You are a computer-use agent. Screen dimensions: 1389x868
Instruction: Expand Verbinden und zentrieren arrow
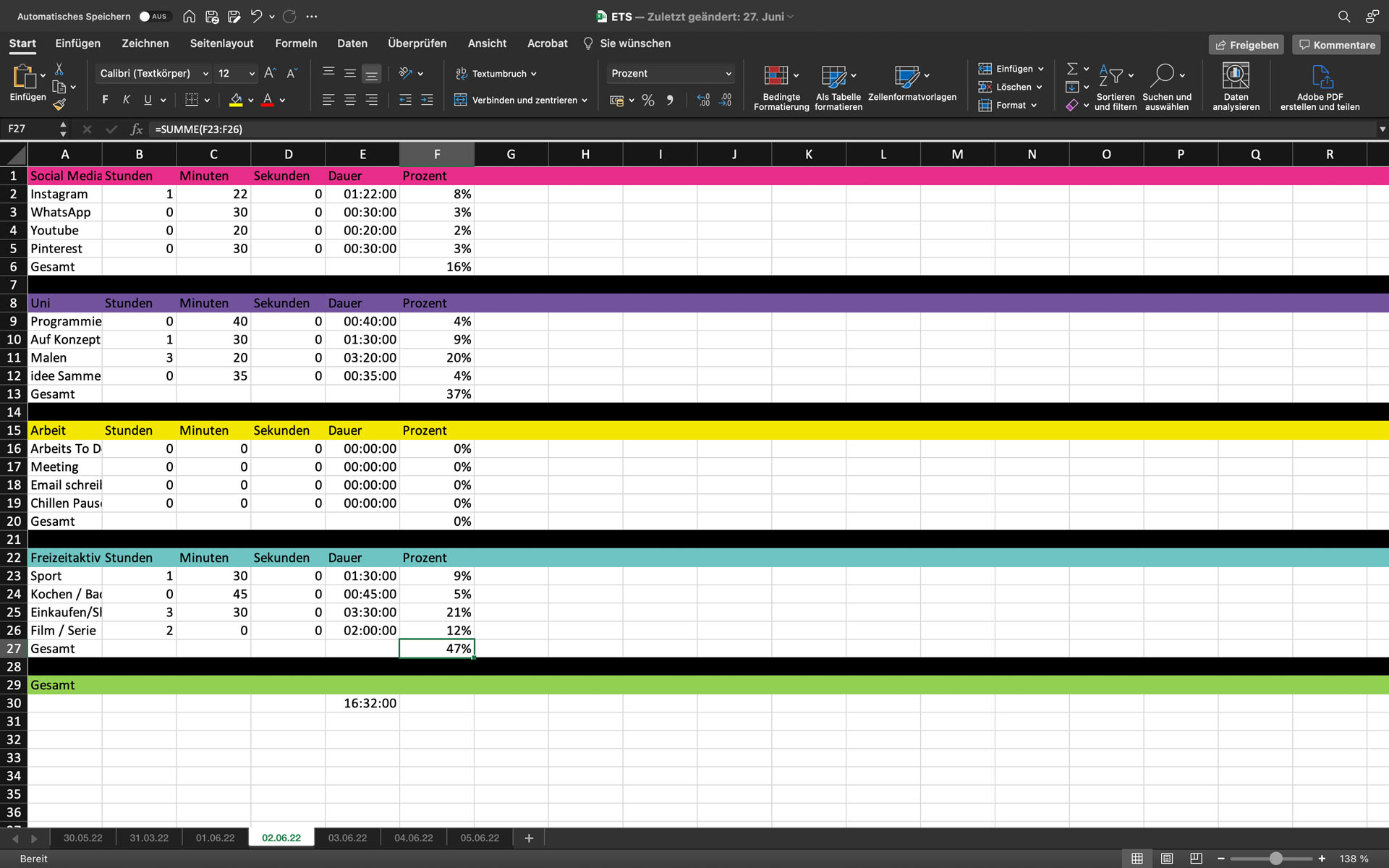pos(585,101)
